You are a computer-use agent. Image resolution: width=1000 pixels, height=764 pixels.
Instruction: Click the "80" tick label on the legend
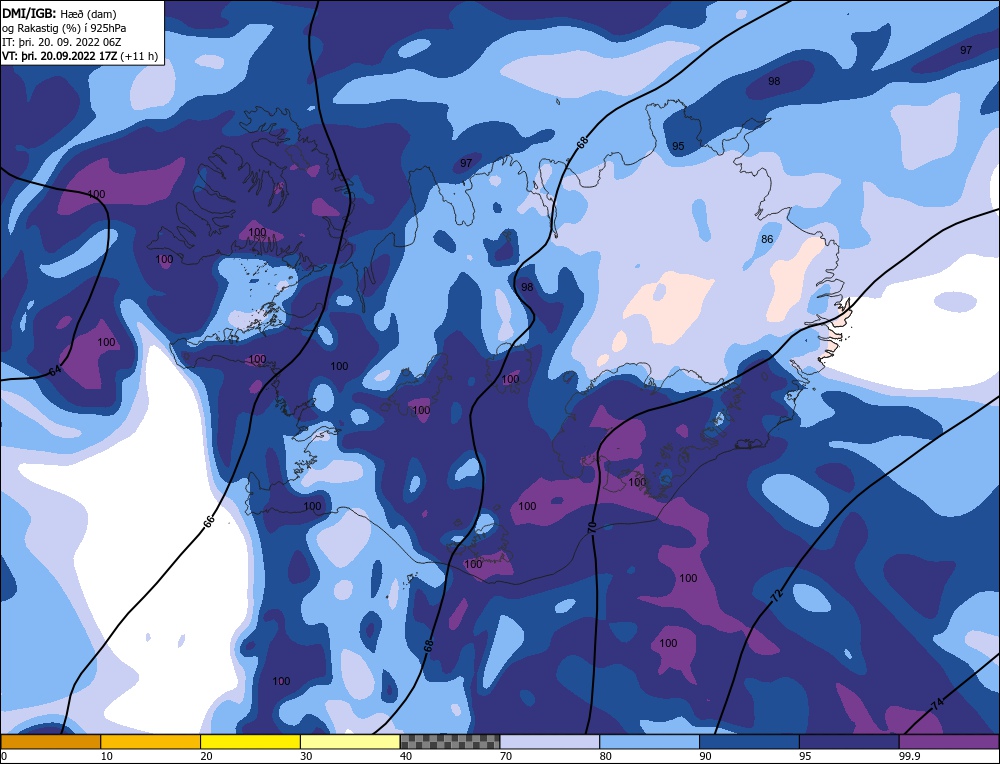tap(606, 756)
